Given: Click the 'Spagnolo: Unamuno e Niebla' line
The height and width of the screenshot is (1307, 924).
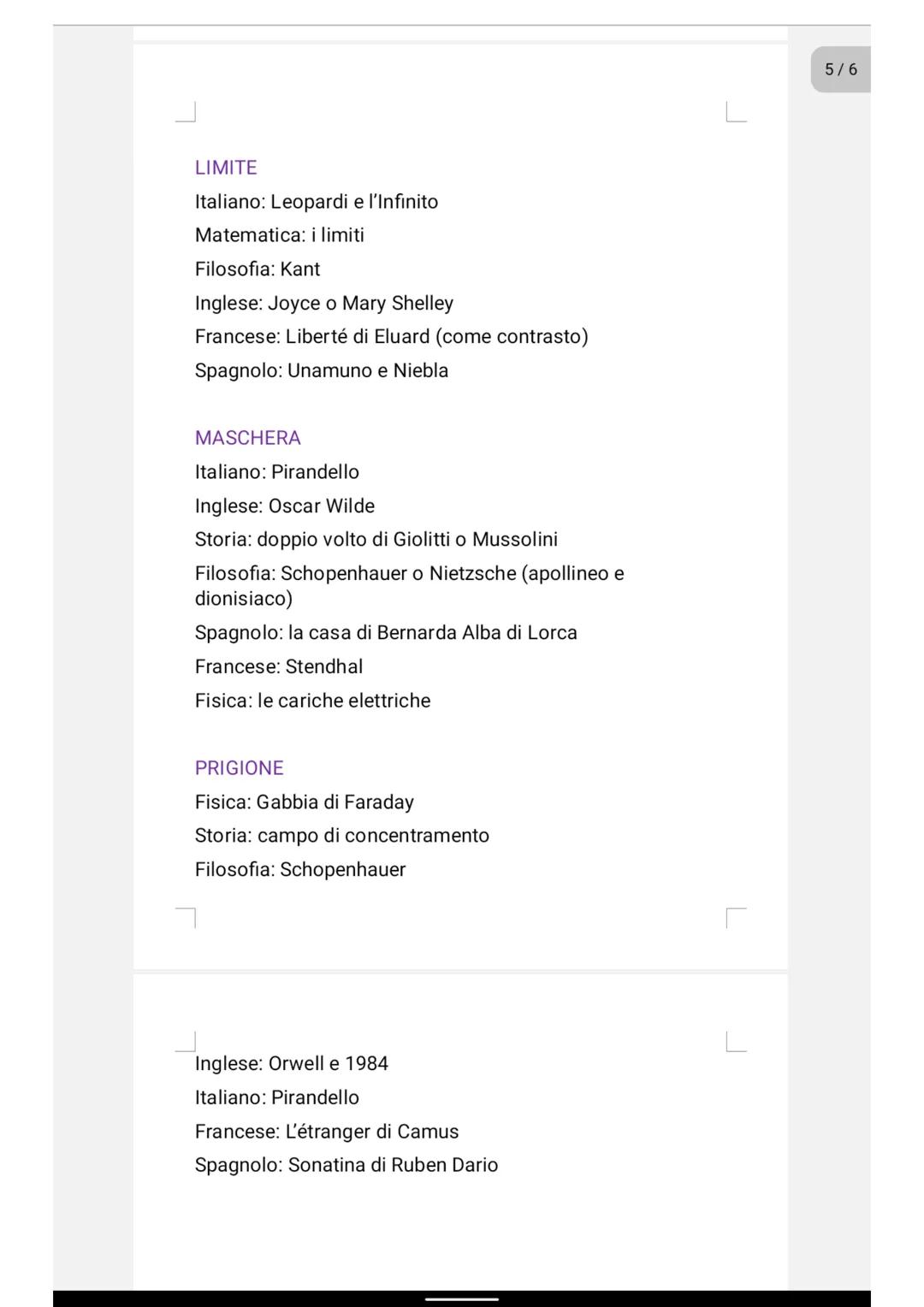Looking at the screenshot, I should point(321,371).
